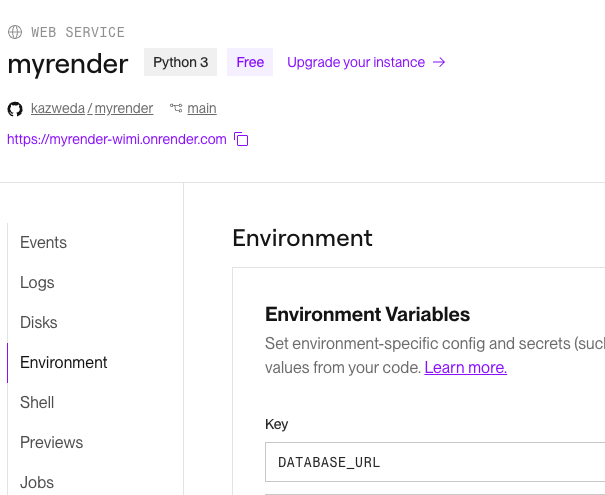Open the myrender repository link
Screen dimensions: 605x495
(x=124, y=108)
